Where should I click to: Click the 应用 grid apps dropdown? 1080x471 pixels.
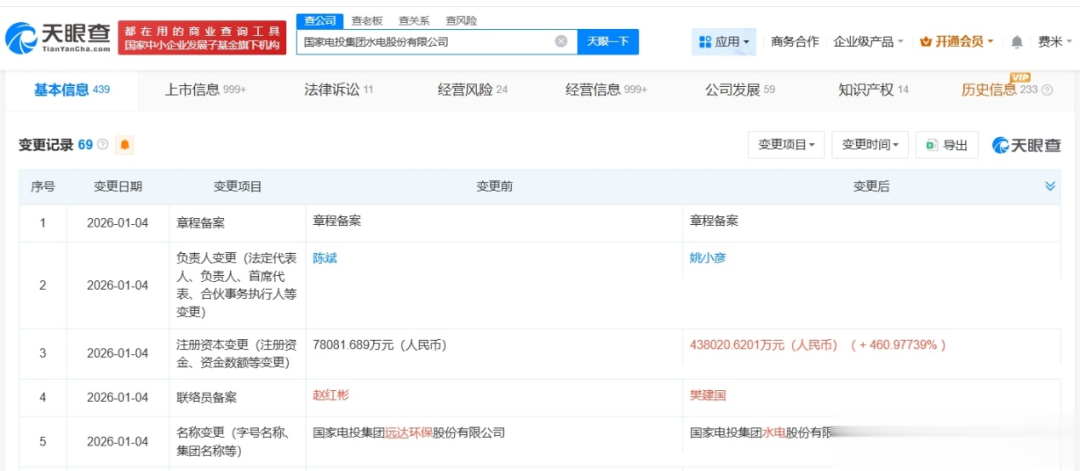724,42
